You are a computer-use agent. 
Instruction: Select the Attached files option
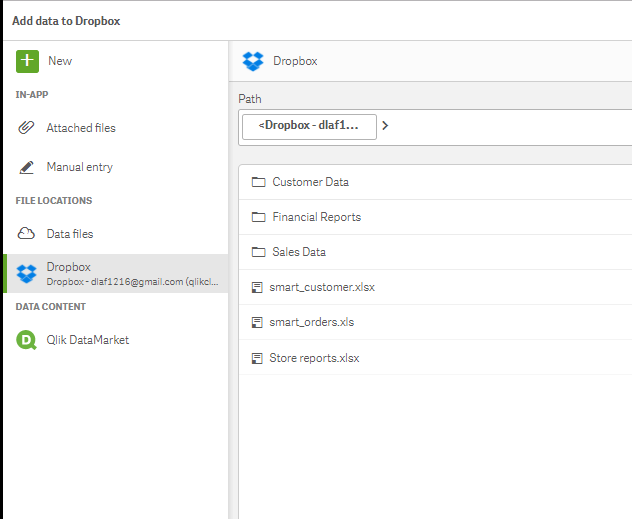coord(81,128)
